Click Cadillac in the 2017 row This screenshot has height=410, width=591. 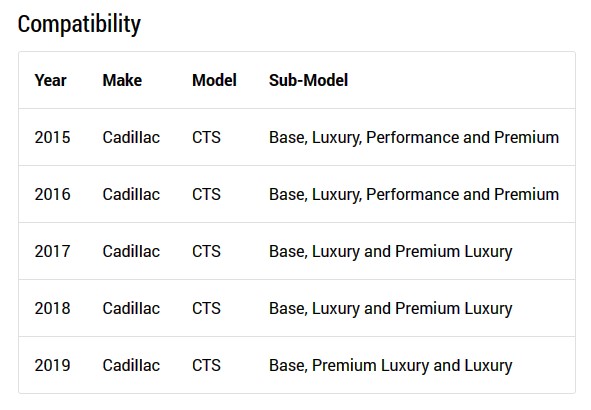pyautogui.click(x=131, y=251)
